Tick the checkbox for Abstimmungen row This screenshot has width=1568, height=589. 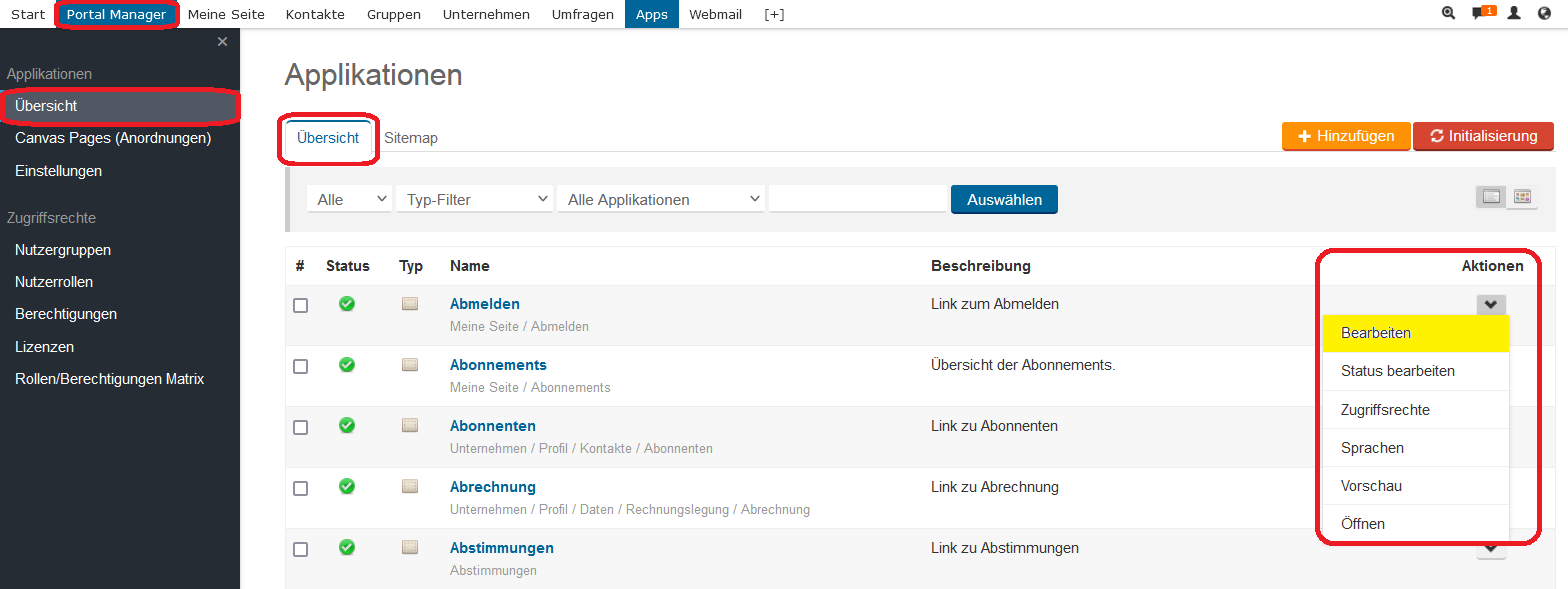(x=300, y=550)
